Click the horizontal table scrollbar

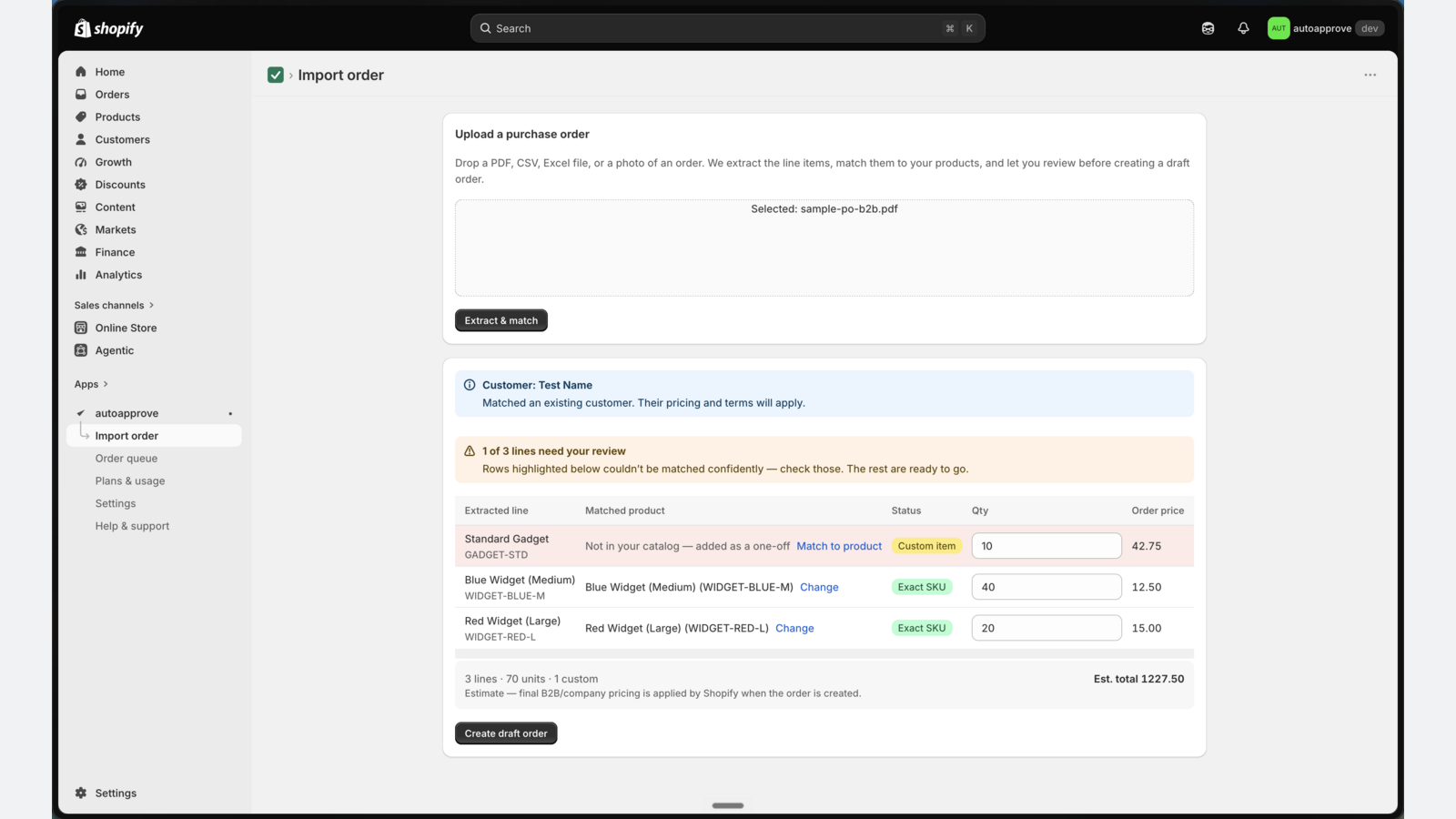[824, 653]
